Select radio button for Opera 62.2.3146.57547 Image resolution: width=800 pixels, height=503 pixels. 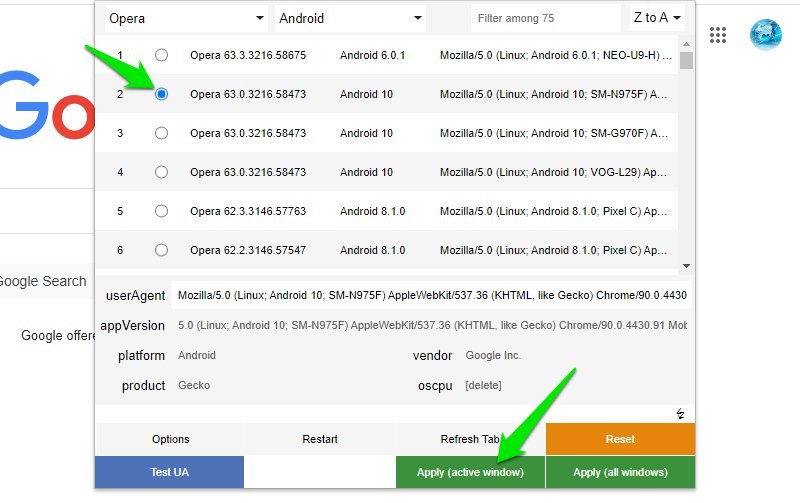click(161, 250)
